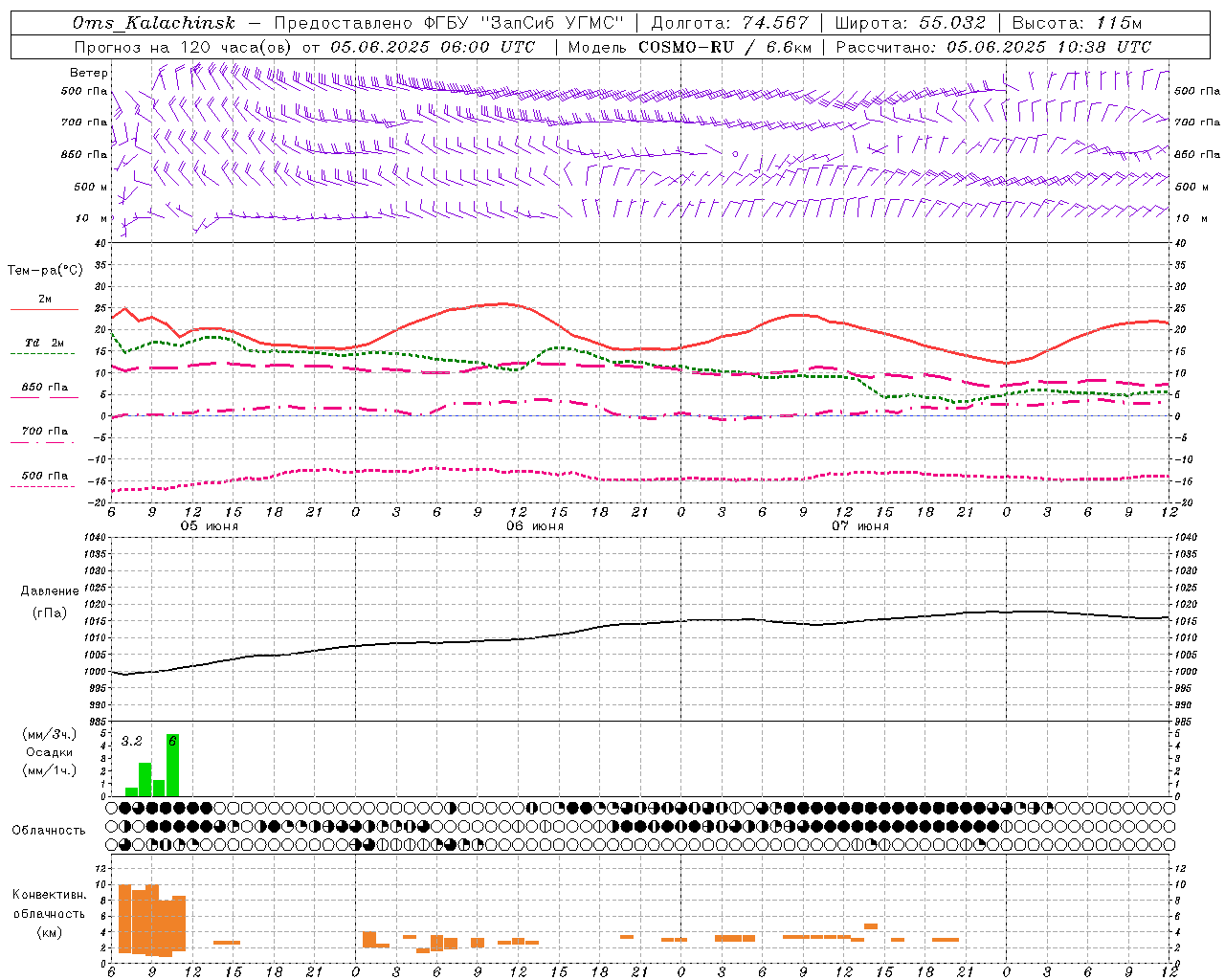1225x980 pixels.
Task: Click the '500 м' wind level label on left
Action: [x=91, y=187]
